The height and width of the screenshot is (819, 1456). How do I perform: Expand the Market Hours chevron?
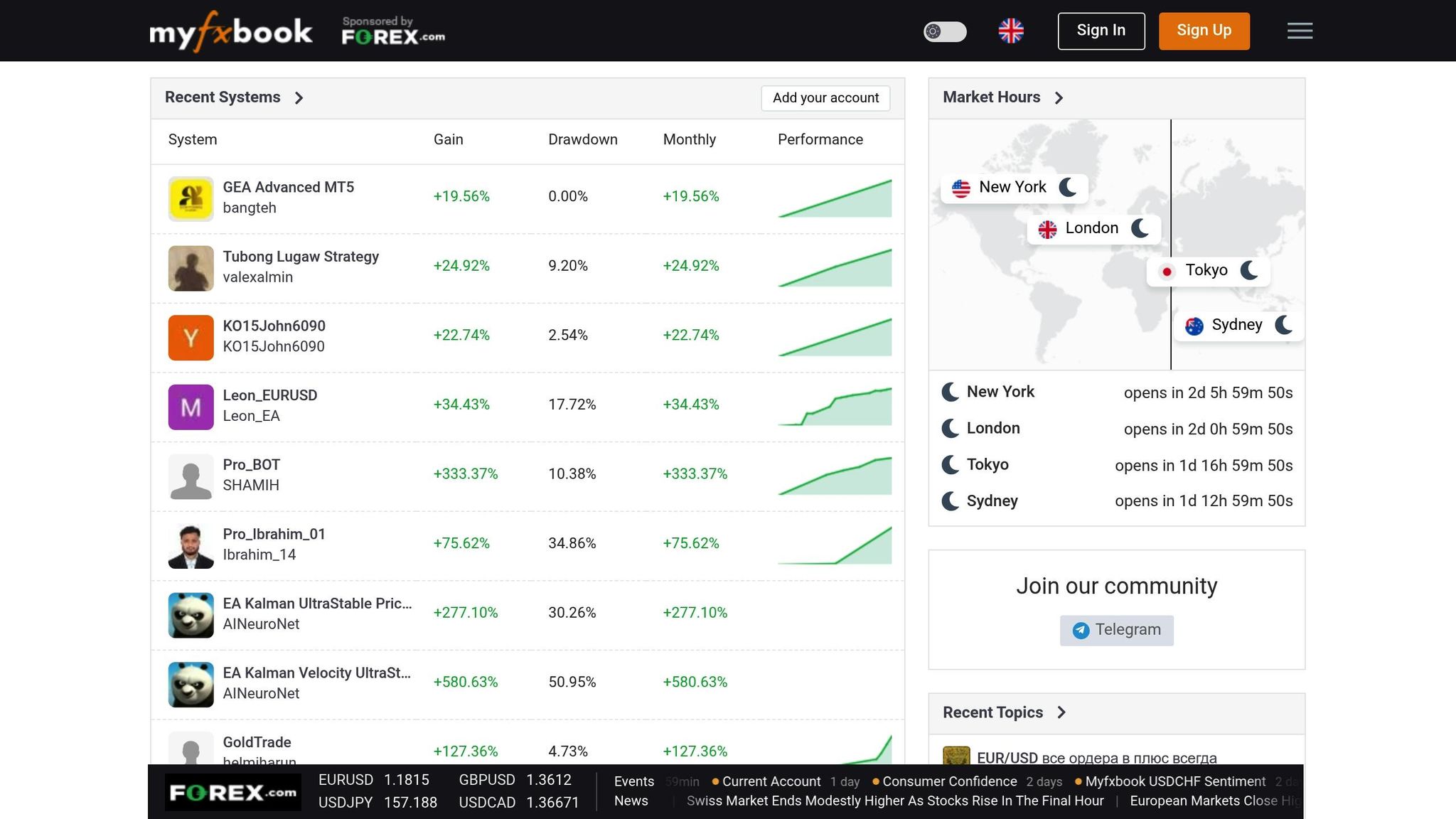1059,98
